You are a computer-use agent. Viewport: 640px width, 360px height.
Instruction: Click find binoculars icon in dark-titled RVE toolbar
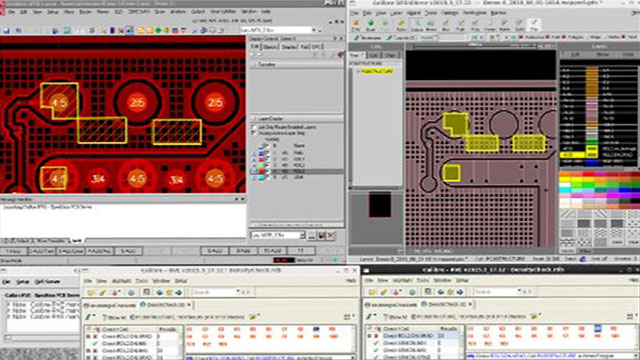click(x=428, y=292)
